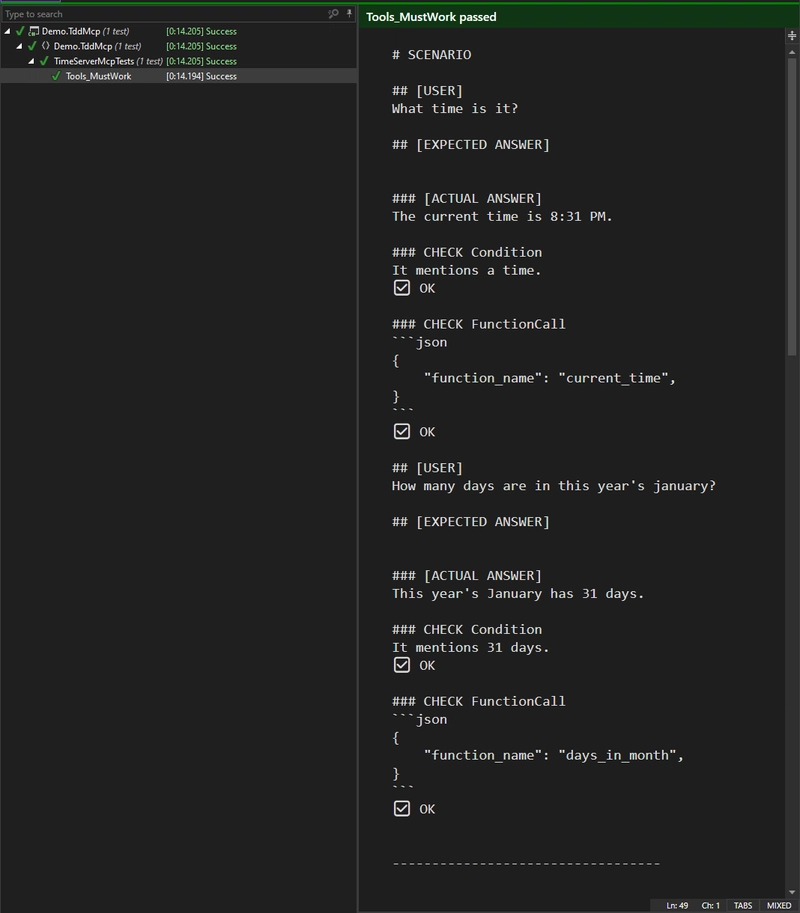Click the namespace braces icon beside Demo.TddMcp
This screenshot has width=800, height=913.
pyautogui.click(x=45, y=45)
